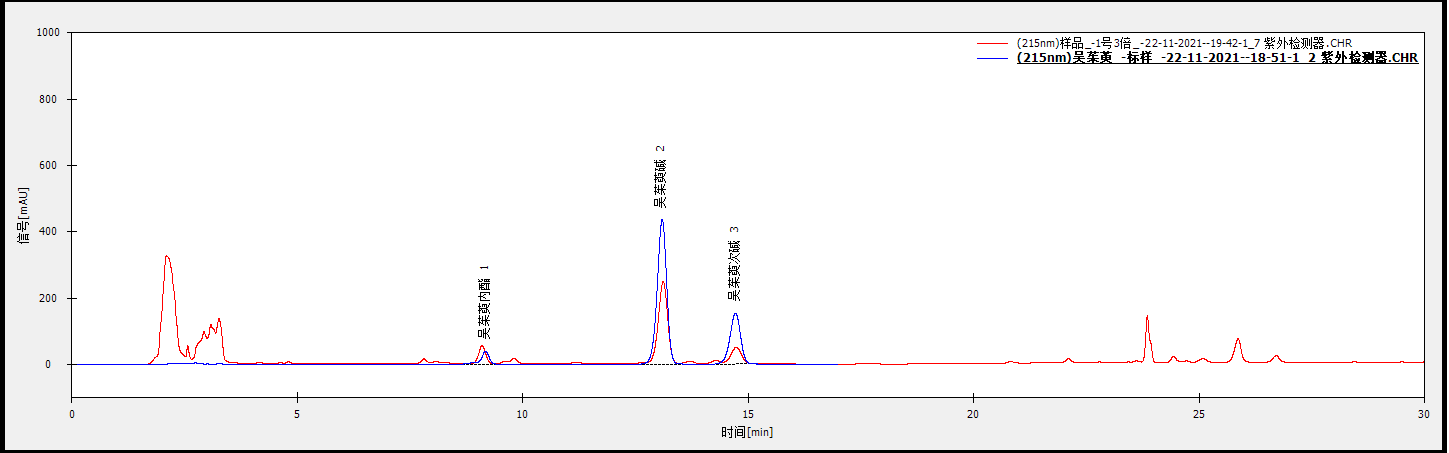The image size is (1449, 453).
Task: Click the 吴茱萸内酯 peak 1 label
Action: 485,302
